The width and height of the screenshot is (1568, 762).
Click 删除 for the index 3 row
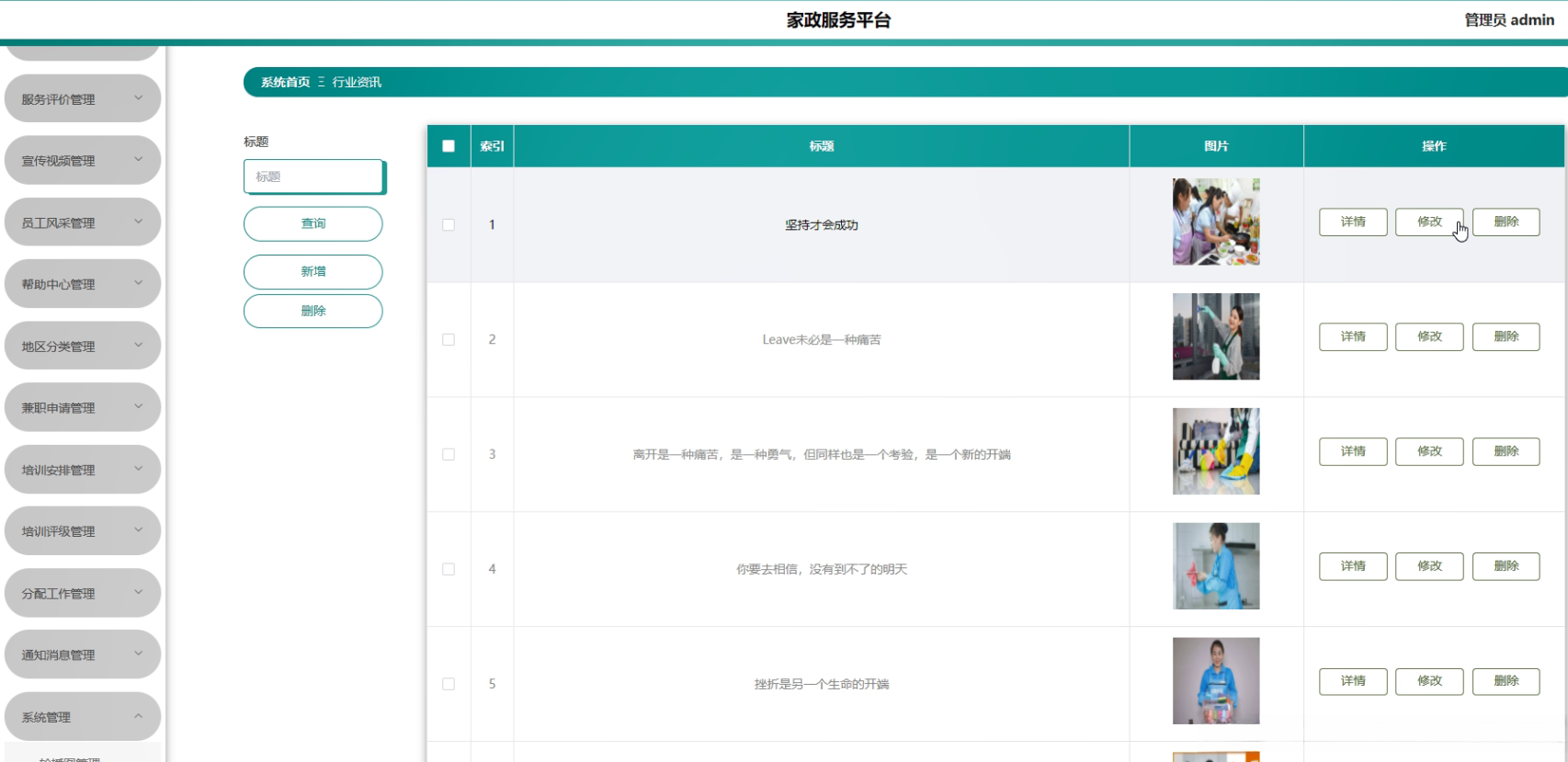[x=1506, y=451]
